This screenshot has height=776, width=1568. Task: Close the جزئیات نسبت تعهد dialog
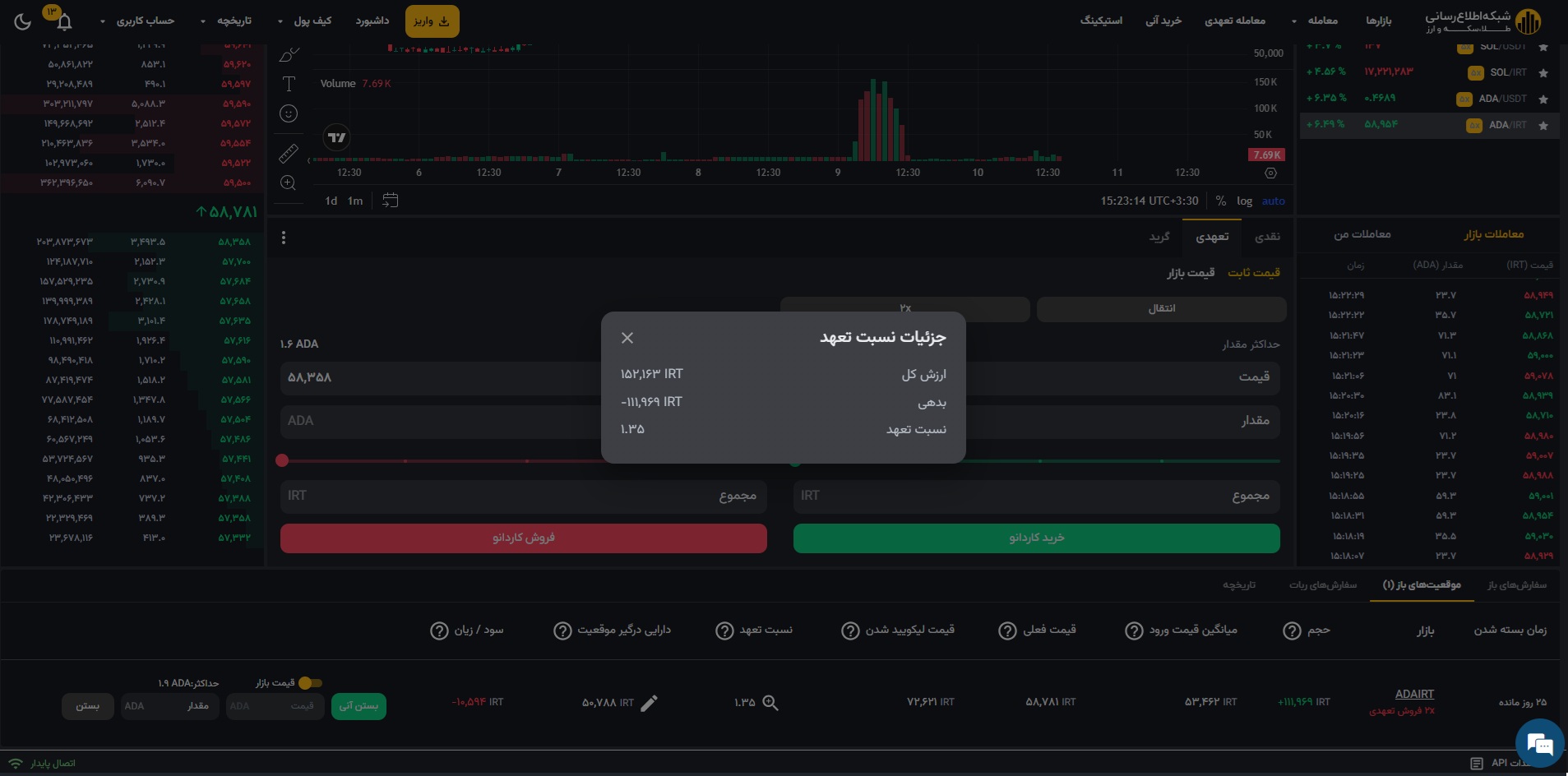click(627, 338)
